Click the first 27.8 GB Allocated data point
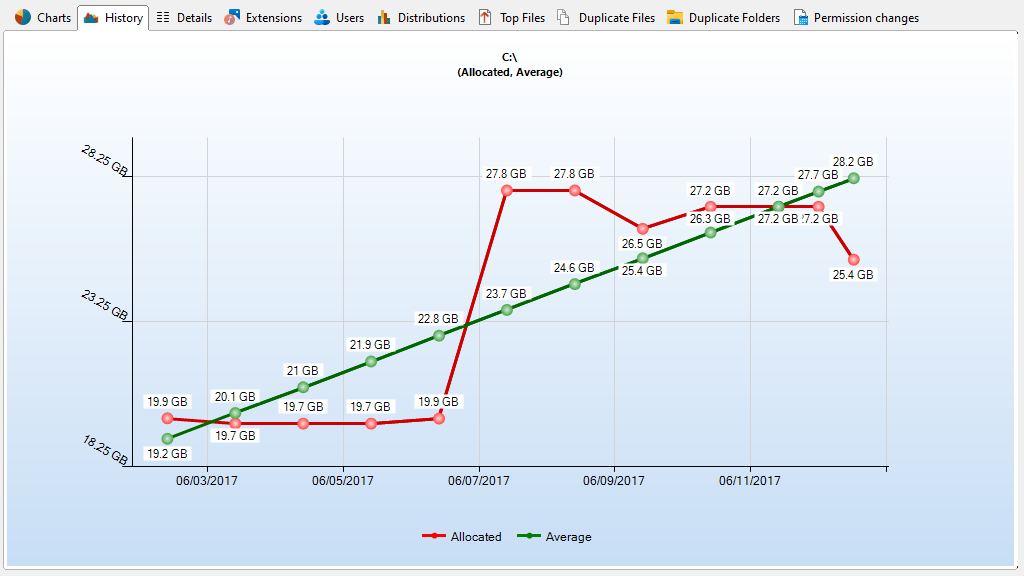Viewport: 1024px width, 576px height. point(507,190)
